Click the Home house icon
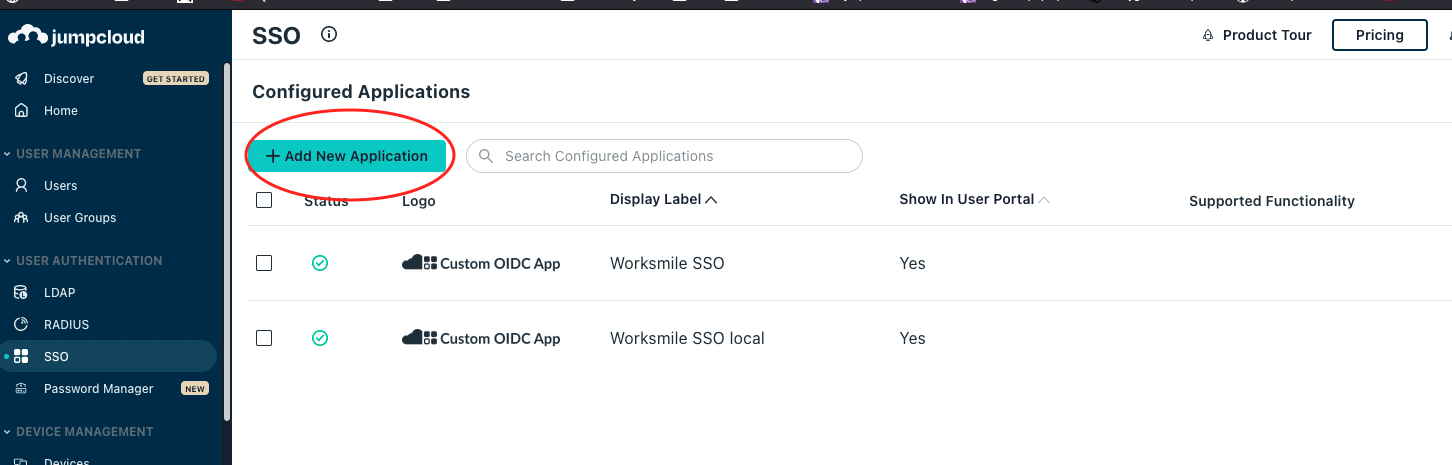 coord(21,111)
